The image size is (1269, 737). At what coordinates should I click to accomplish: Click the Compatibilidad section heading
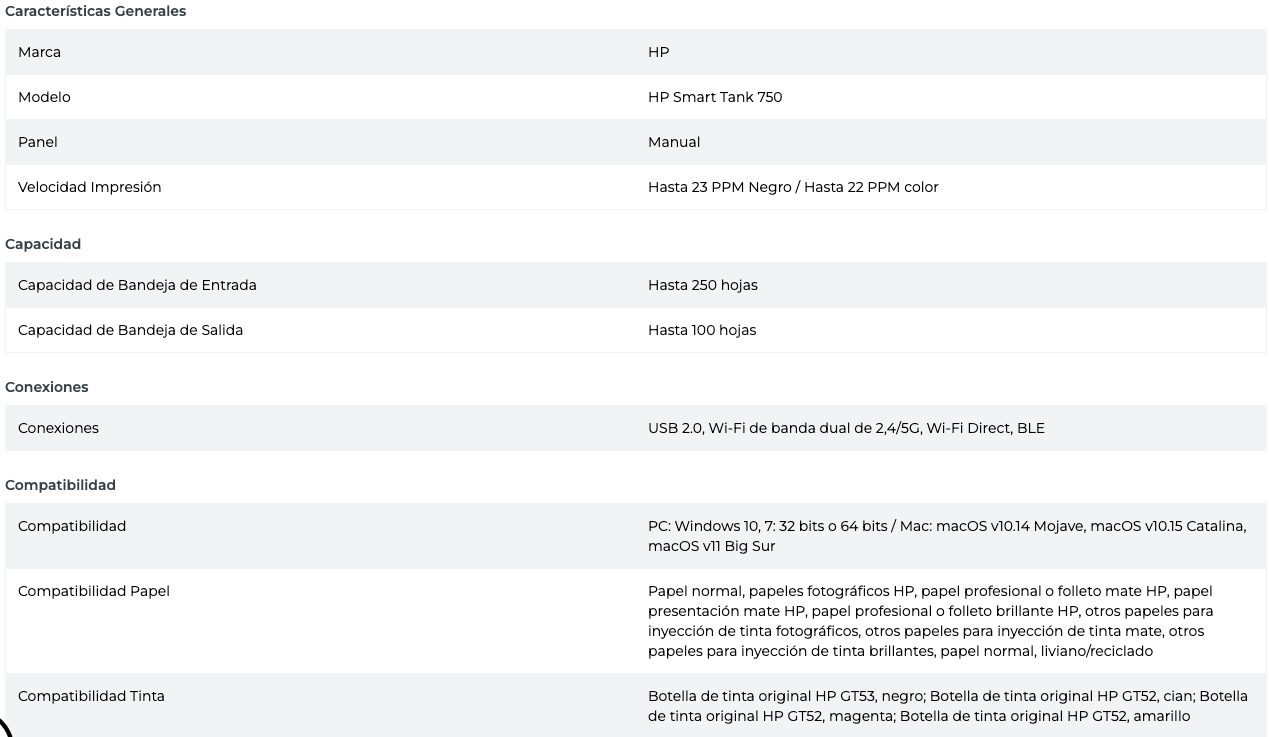point(60,485)
